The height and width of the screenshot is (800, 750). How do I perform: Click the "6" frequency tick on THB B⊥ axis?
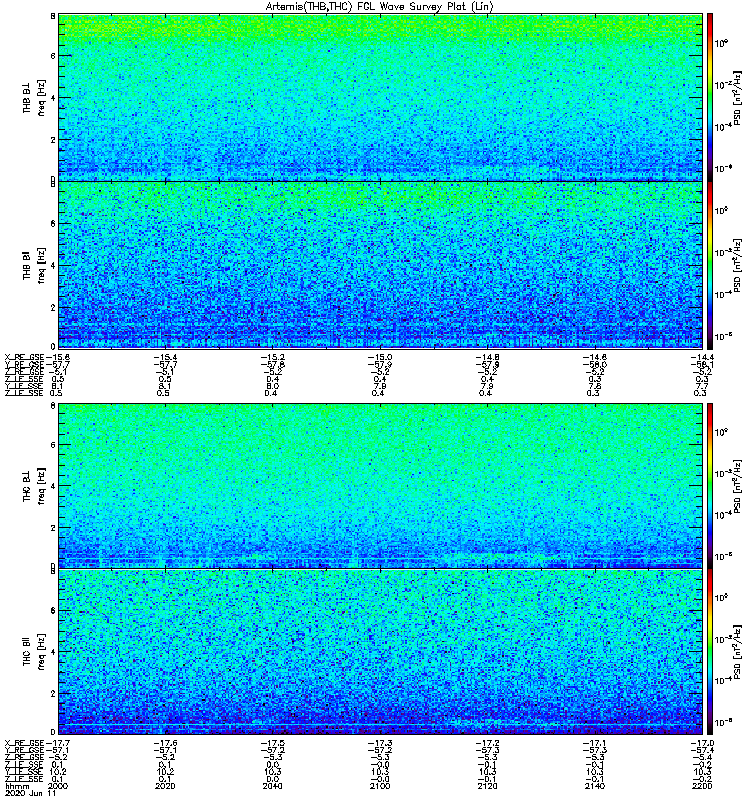tap(53, 56)
